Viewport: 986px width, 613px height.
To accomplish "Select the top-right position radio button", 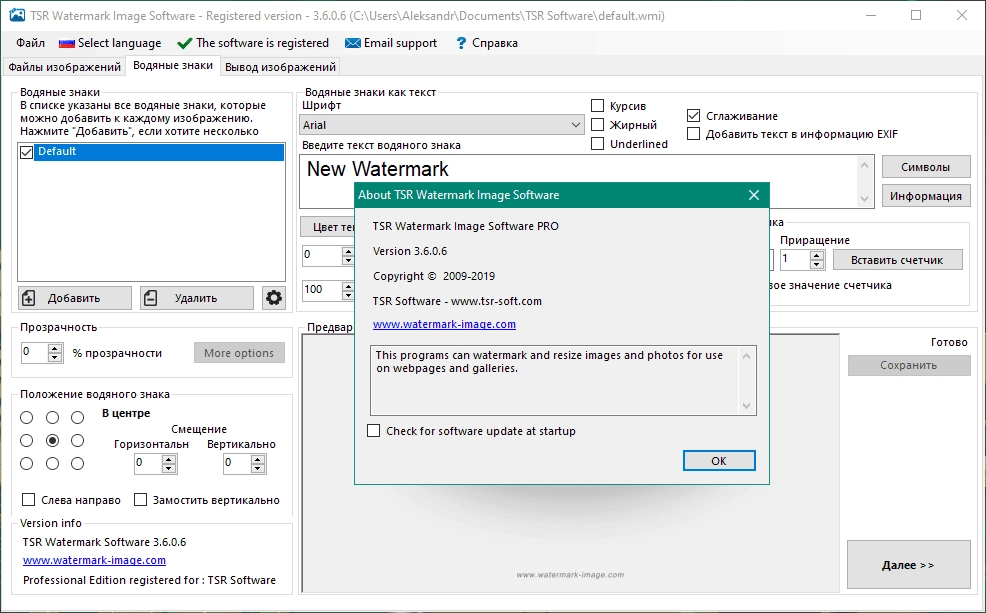I will coord(77,417).
